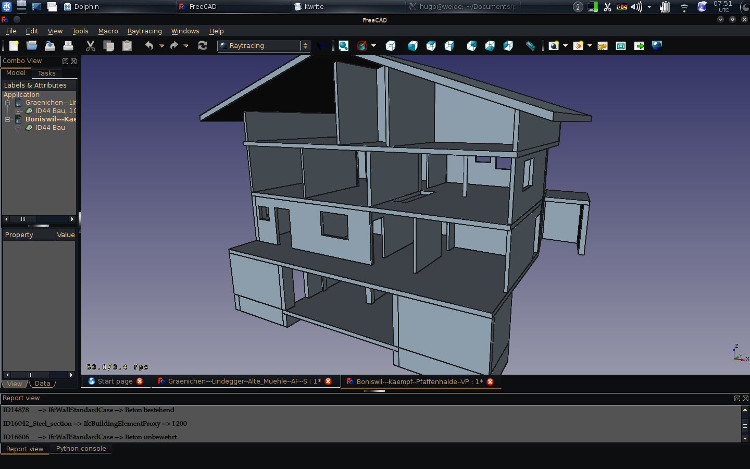Switch to the Data property tab
The image size is (750, 469).
(43, 383)
